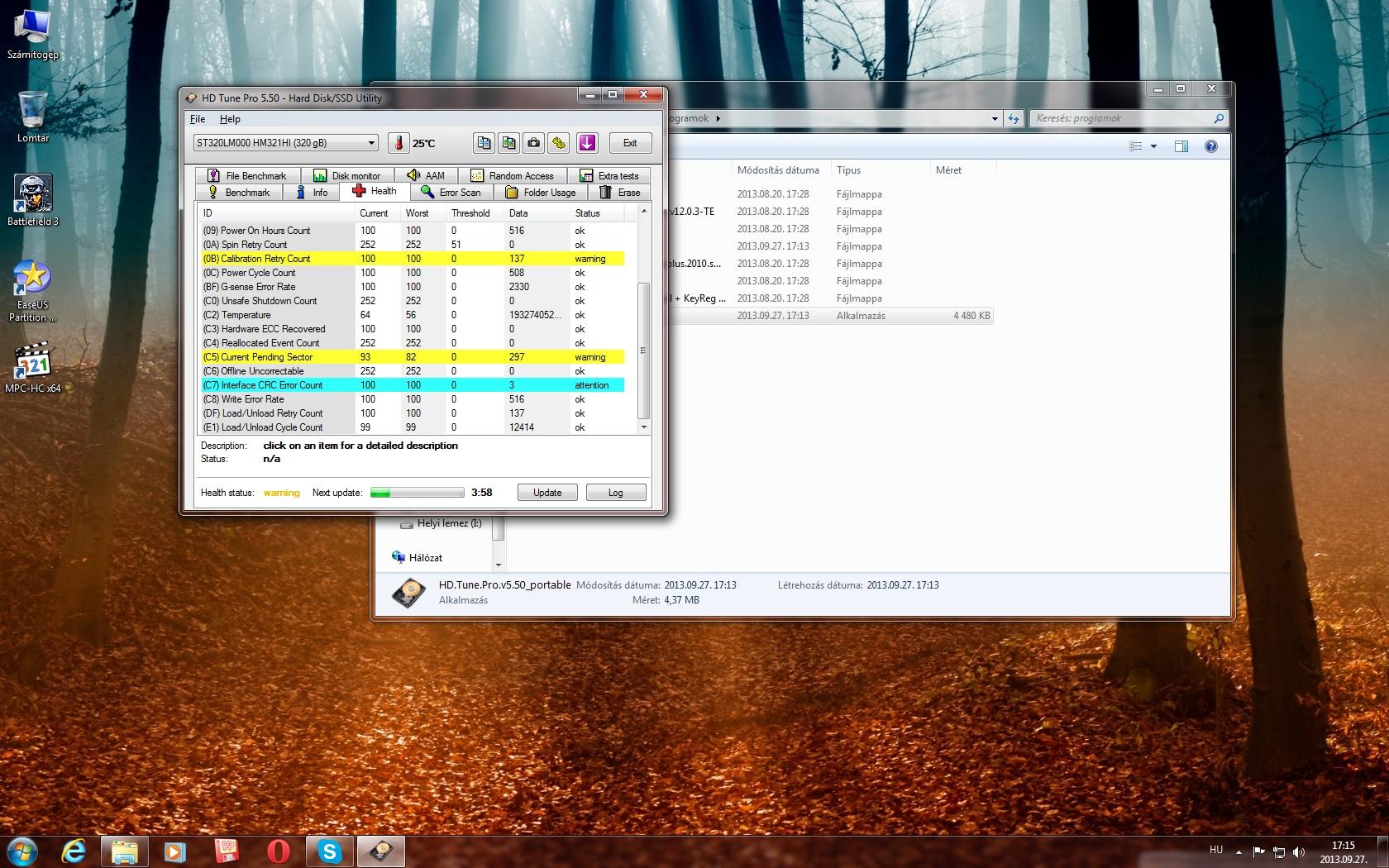The image size is (1389, 868).
Task: Select the G-sense Error Rate row
Action: [x=413, y=287]
